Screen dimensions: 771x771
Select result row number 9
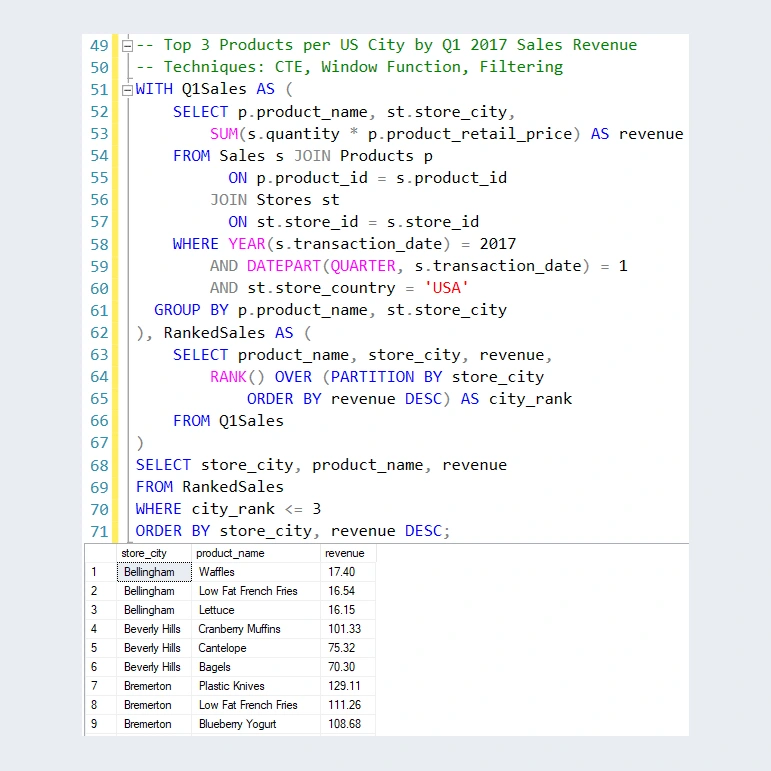101,724
